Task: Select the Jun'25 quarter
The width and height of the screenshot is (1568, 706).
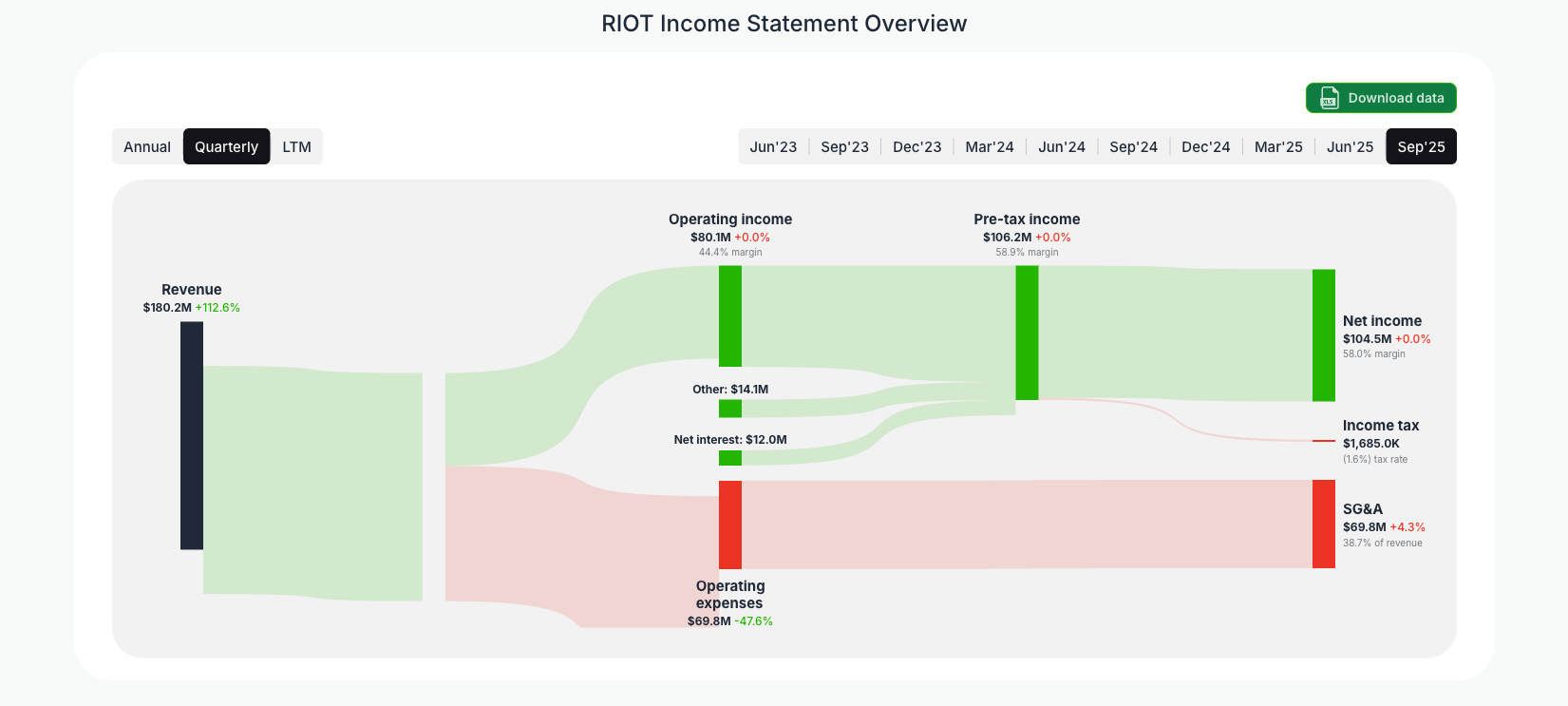Action: point(1350,146)
